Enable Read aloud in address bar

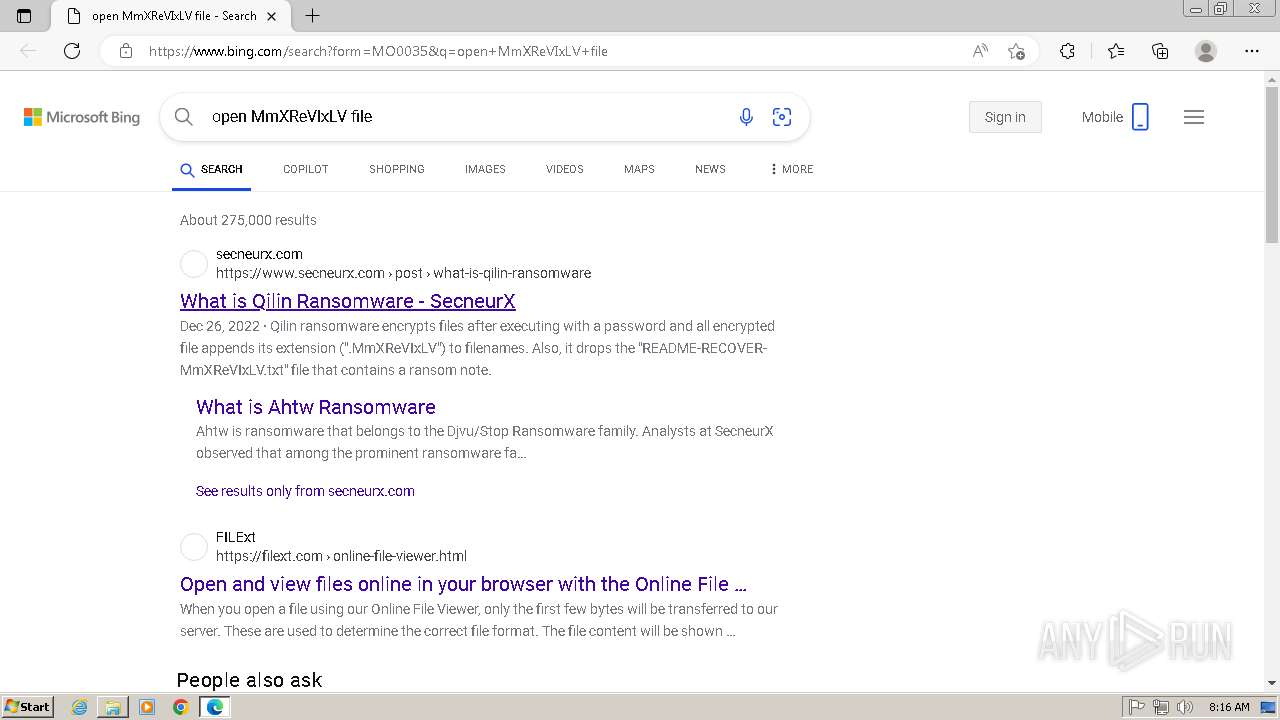980,51
